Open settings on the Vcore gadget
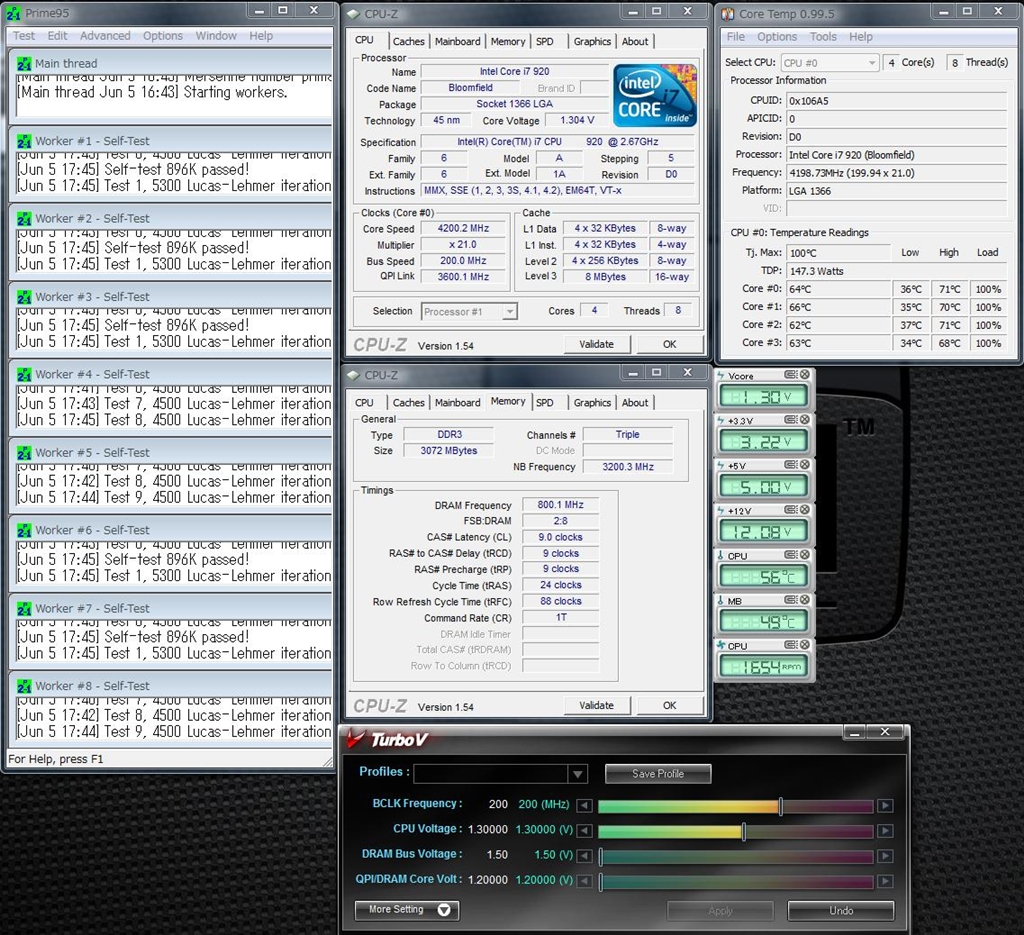Viewport: 1024px width, 935px height. point(791,375)
